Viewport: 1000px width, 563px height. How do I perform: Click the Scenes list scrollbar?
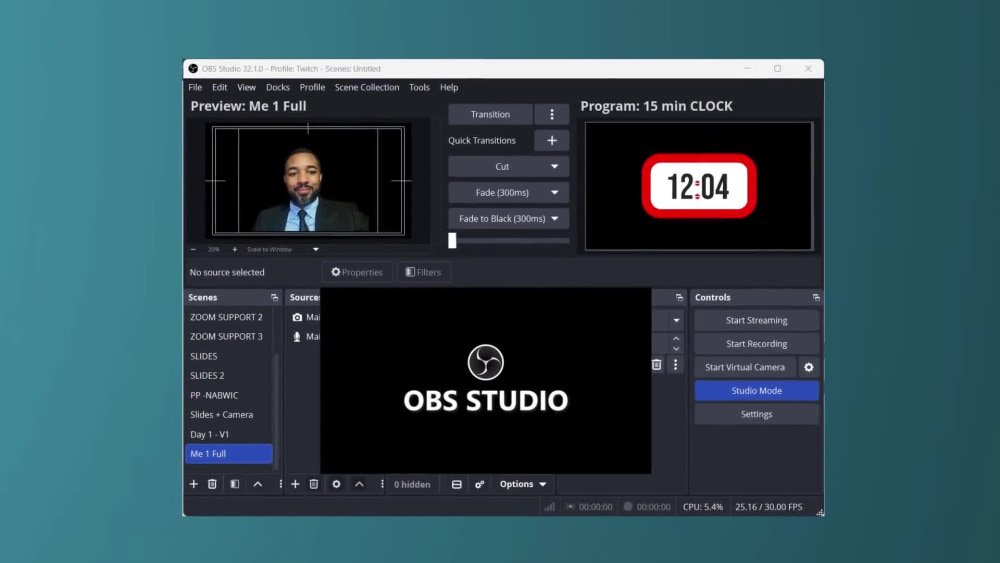coord(276,411)
